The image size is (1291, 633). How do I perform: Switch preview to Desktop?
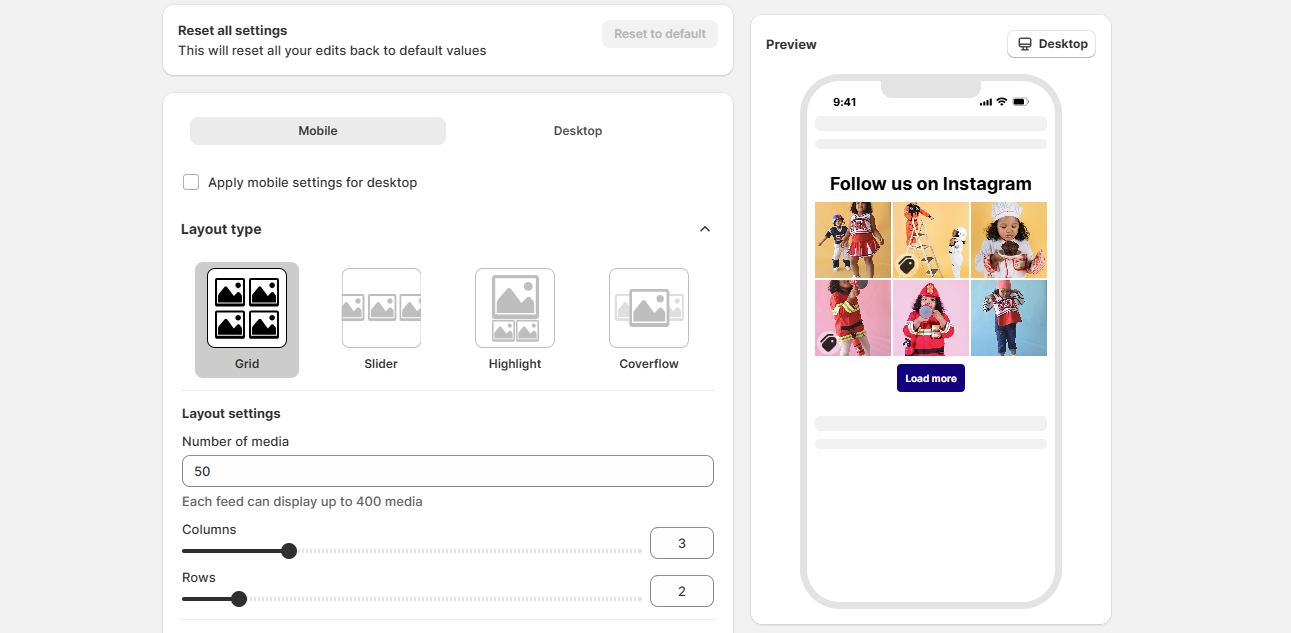[1051, 44]
